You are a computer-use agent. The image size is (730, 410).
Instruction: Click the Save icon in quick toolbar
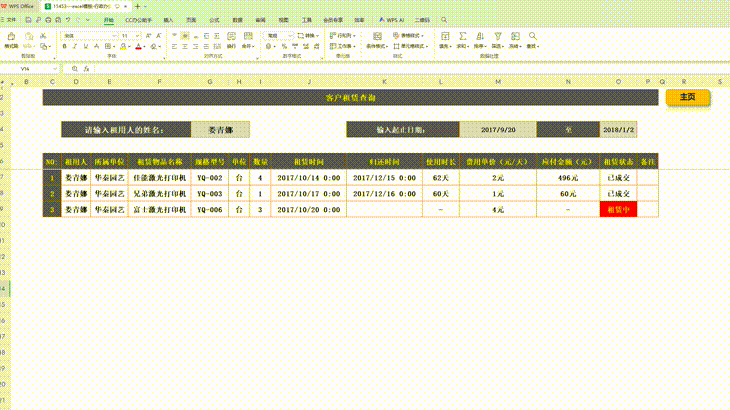tap(28, 20)
